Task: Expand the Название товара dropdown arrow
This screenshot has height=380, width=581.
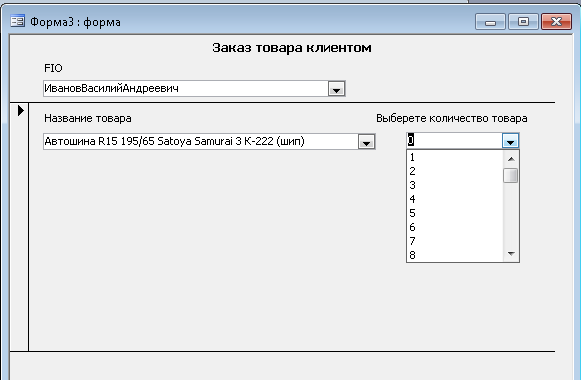Action: pyautogui.click(x=366, y=142)
